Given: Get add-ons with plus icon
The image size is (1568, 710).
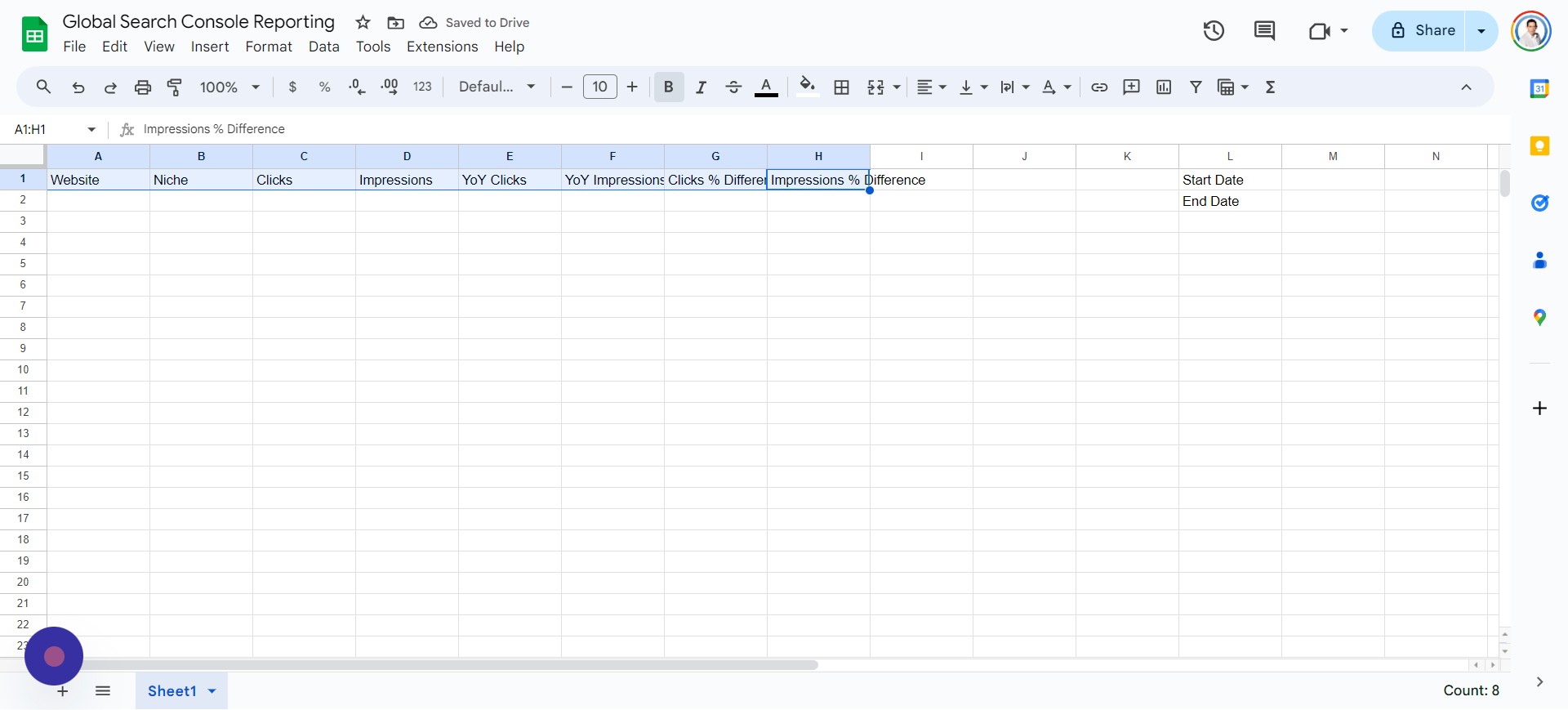Looking at the screenshot, I should [x=1539, y=408].
